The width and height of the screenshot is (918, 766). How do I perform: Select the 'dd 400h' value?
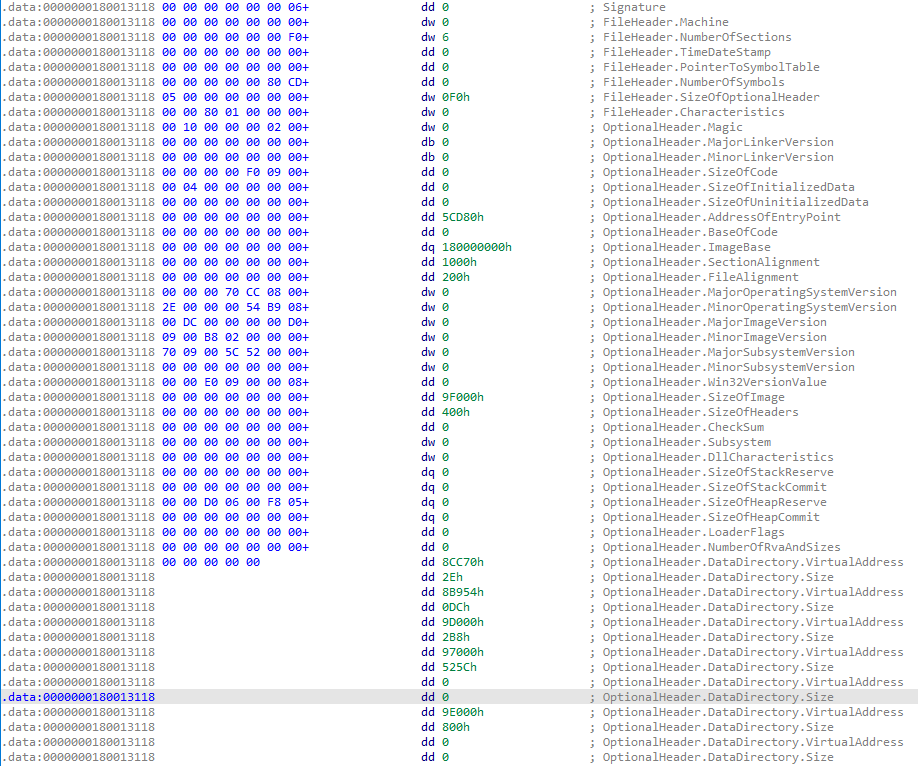pyautogui.click(x=446, y=412)
